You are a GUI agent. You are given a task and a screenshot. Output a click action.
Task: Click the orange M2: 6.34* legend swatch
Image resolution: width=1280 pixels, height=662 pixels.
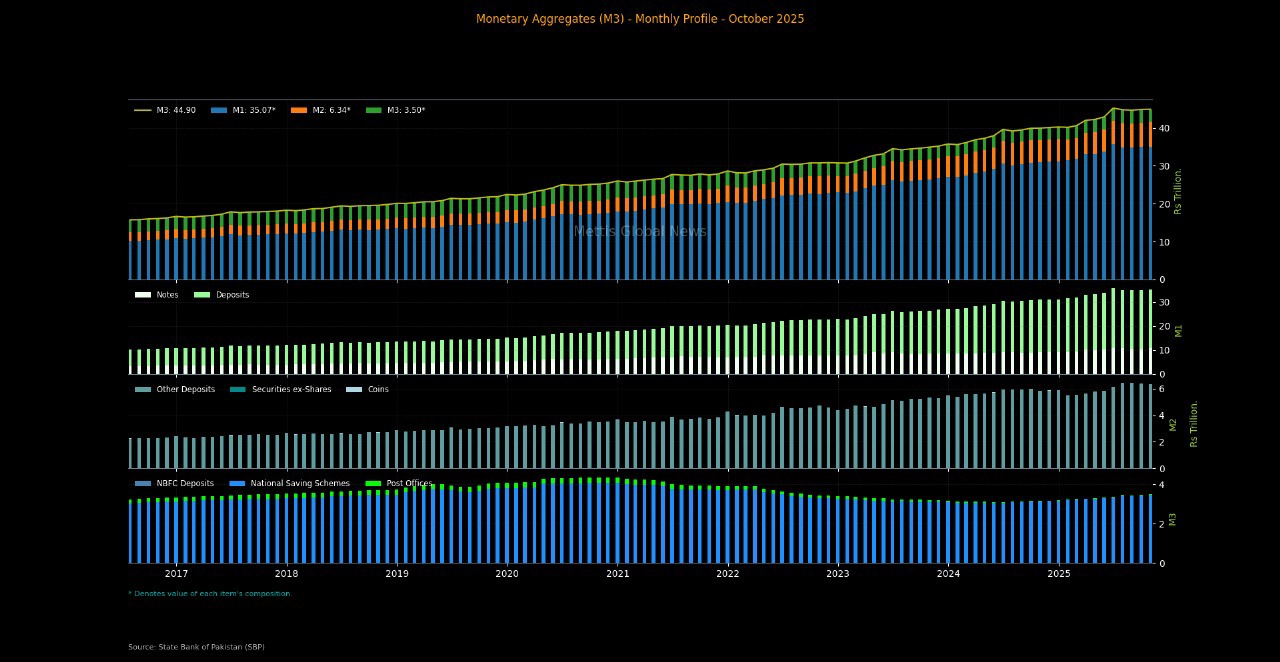(298, 110)
